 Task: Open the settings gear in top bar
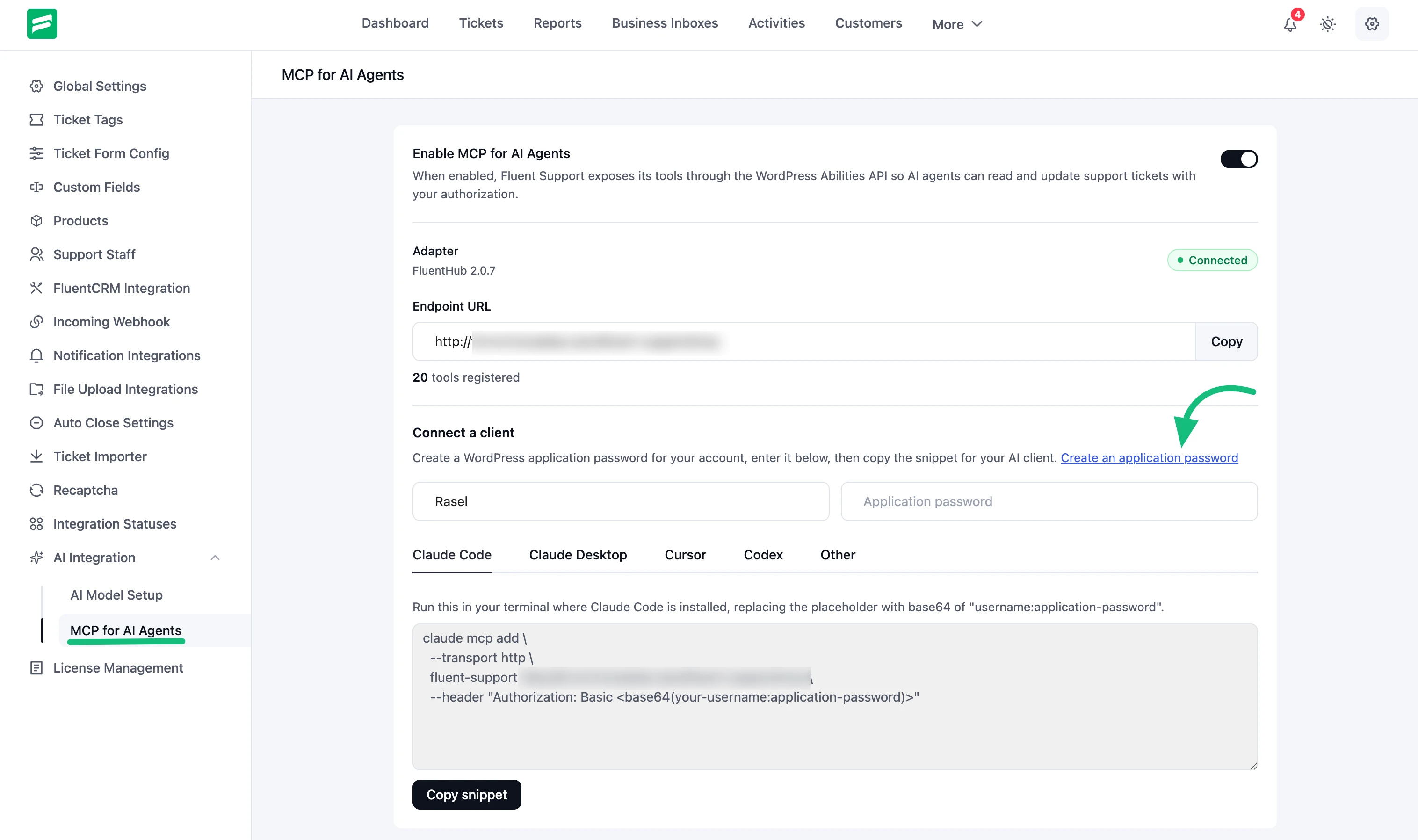tap(1372, 24)
